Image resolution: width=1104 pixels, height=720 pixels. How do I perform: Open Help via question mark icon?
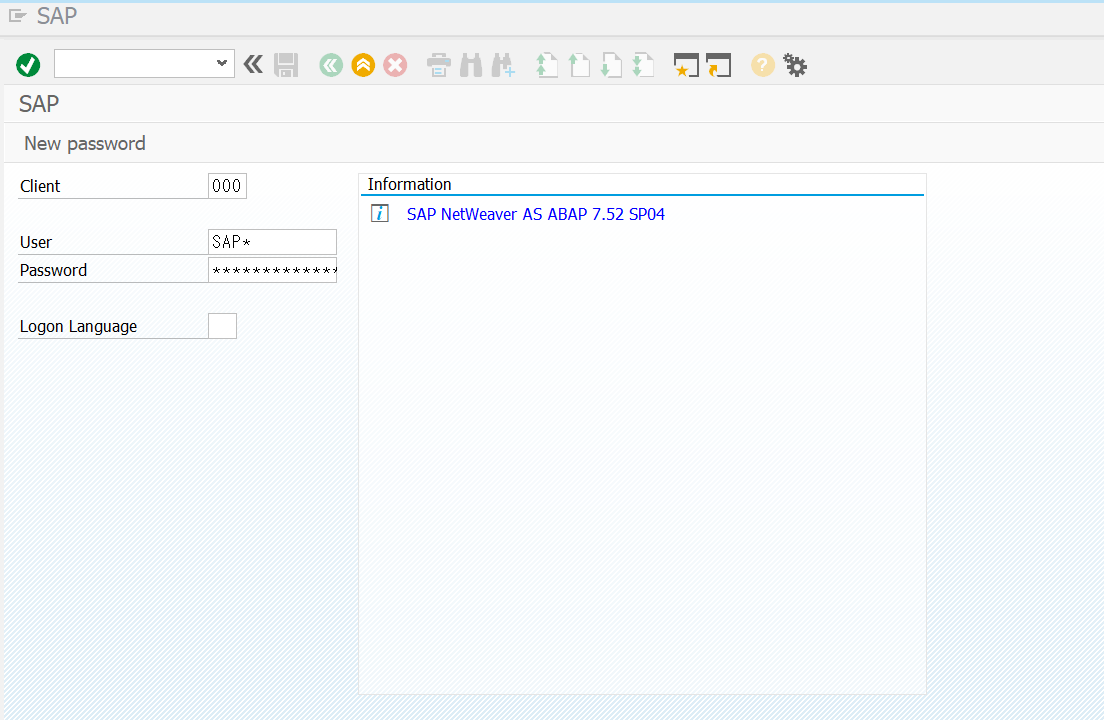[763, 65]
